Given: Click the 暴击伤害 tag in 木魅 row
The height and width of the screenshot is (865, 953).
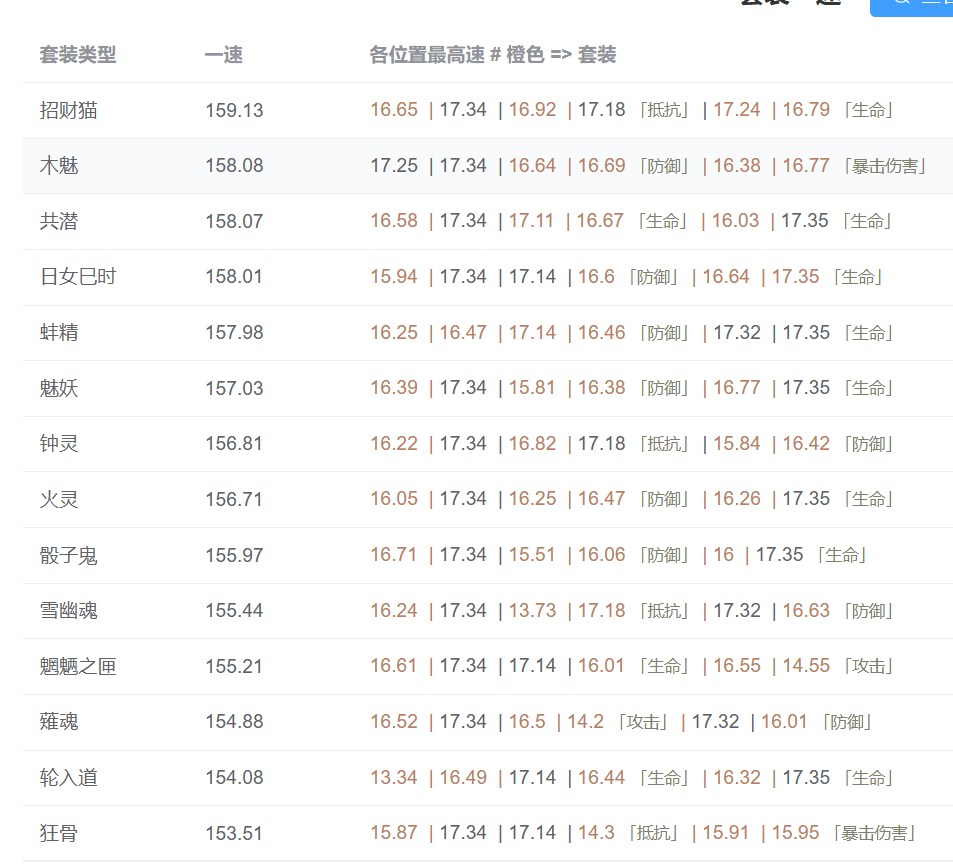Looking at the screenshot, I should pos(884,166).
